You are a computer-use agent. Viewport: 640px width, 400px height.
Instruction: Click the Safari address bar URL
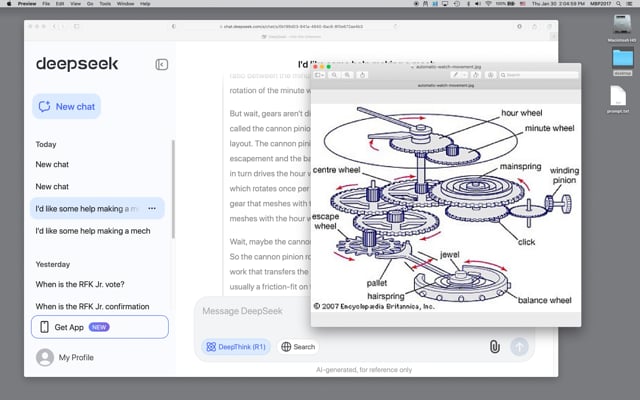(291, 27)
